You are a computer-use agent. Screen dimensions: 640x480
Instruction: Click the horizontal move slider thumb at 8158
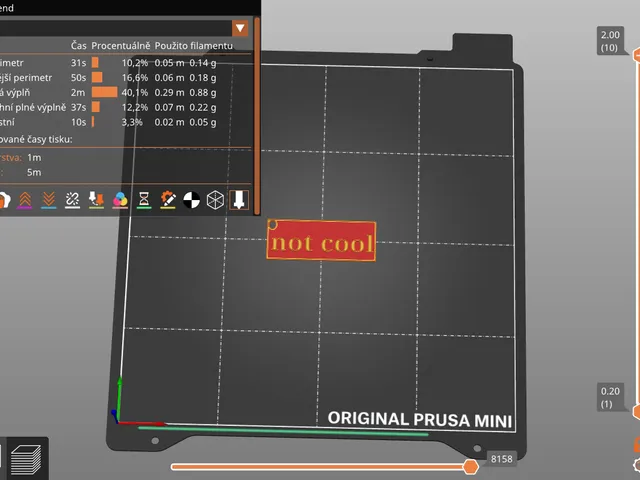tap(471, 467)
